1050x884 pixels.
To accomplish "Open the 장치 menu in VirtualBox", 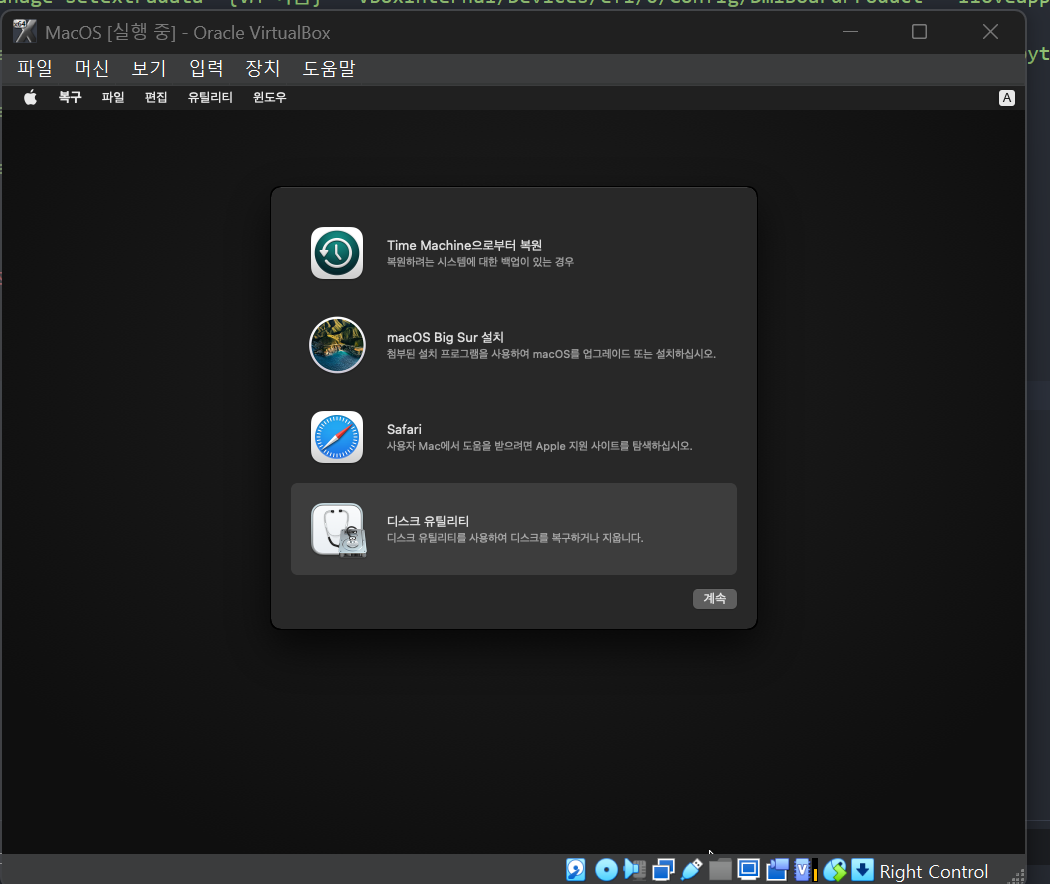I will pos(262,68).
